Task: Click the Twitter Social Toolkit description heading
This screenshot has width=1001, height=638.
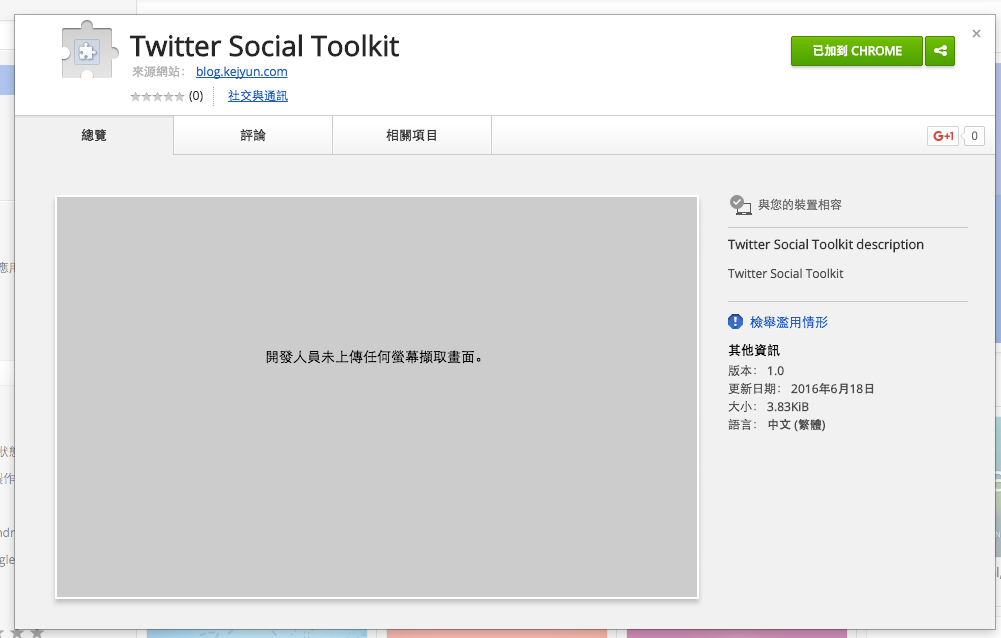Action: pos(825,245)
